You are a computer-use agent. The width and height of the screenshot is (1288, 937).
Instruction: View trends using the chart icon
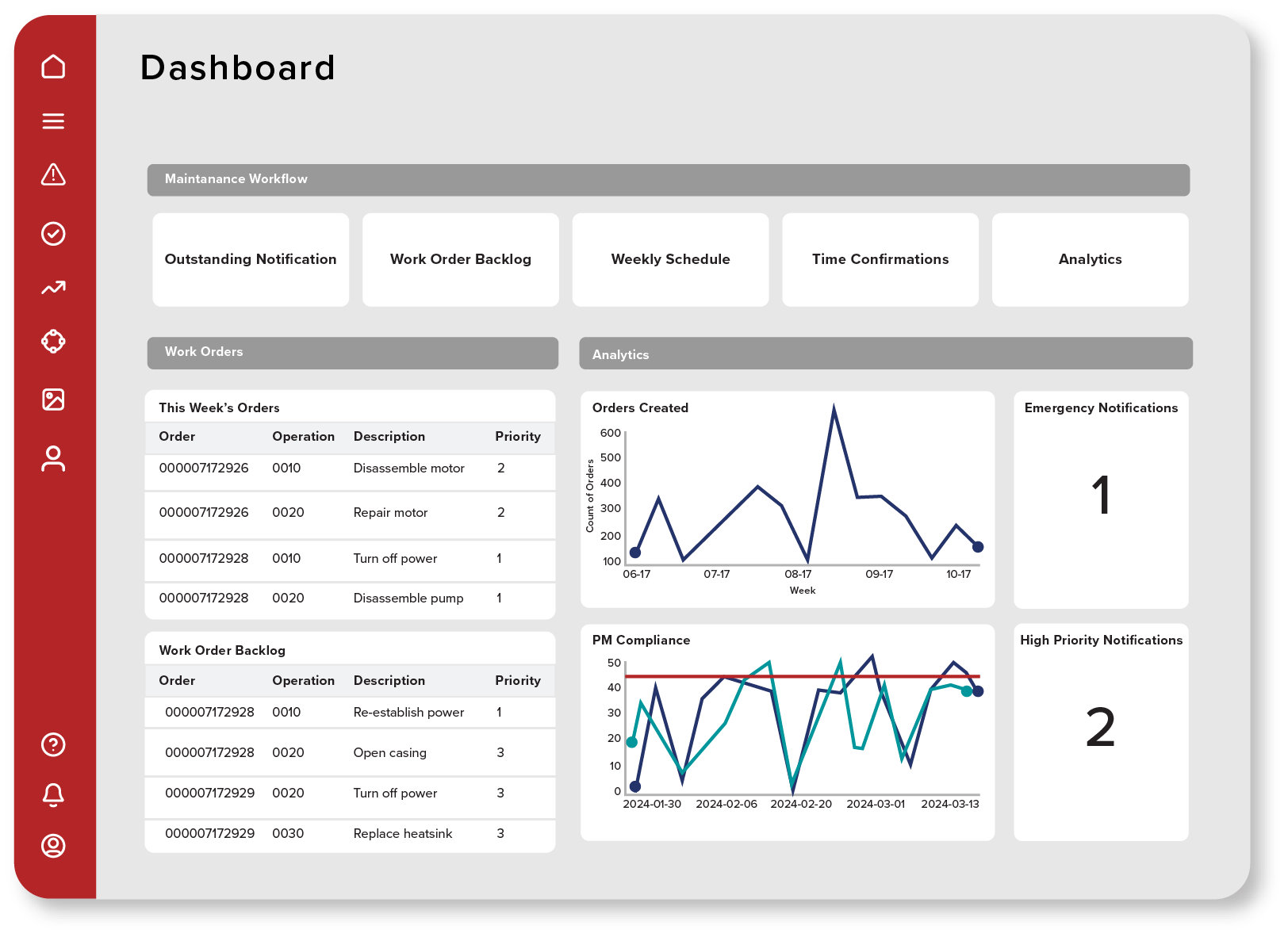coord(53,288)
